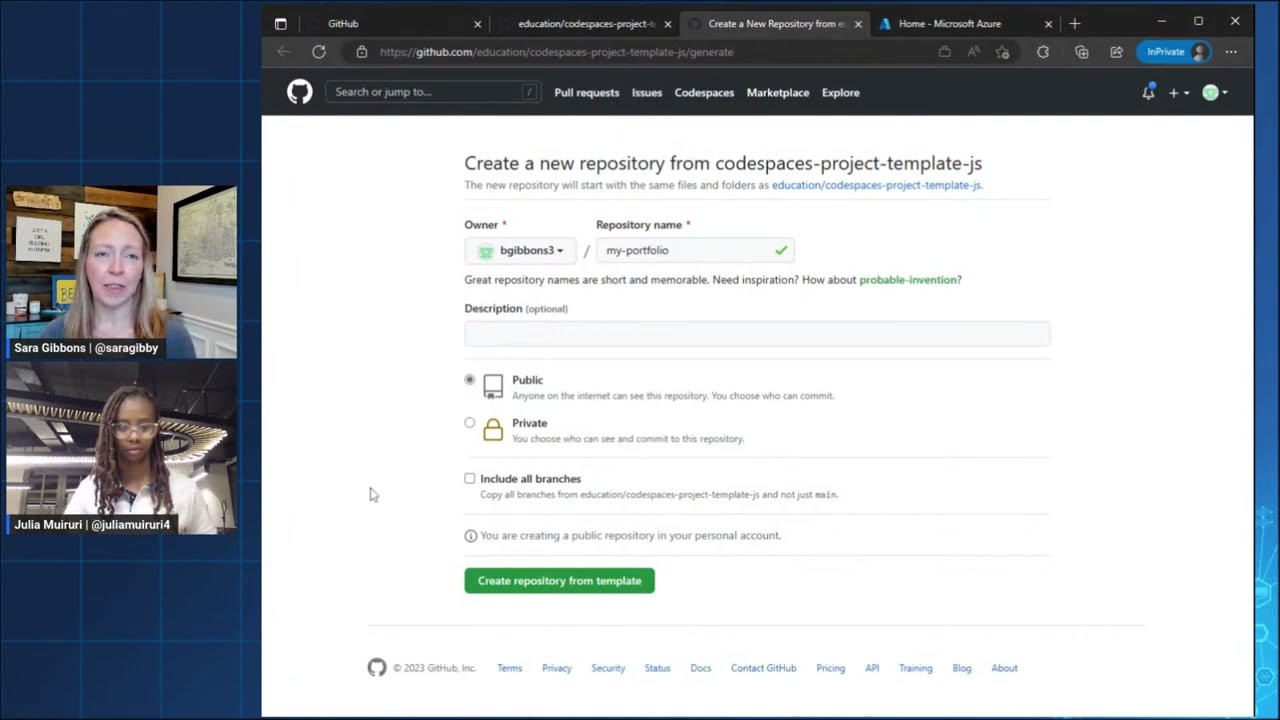Select the Private radio button
The image size is (1280, 720).
coord(470,423)
